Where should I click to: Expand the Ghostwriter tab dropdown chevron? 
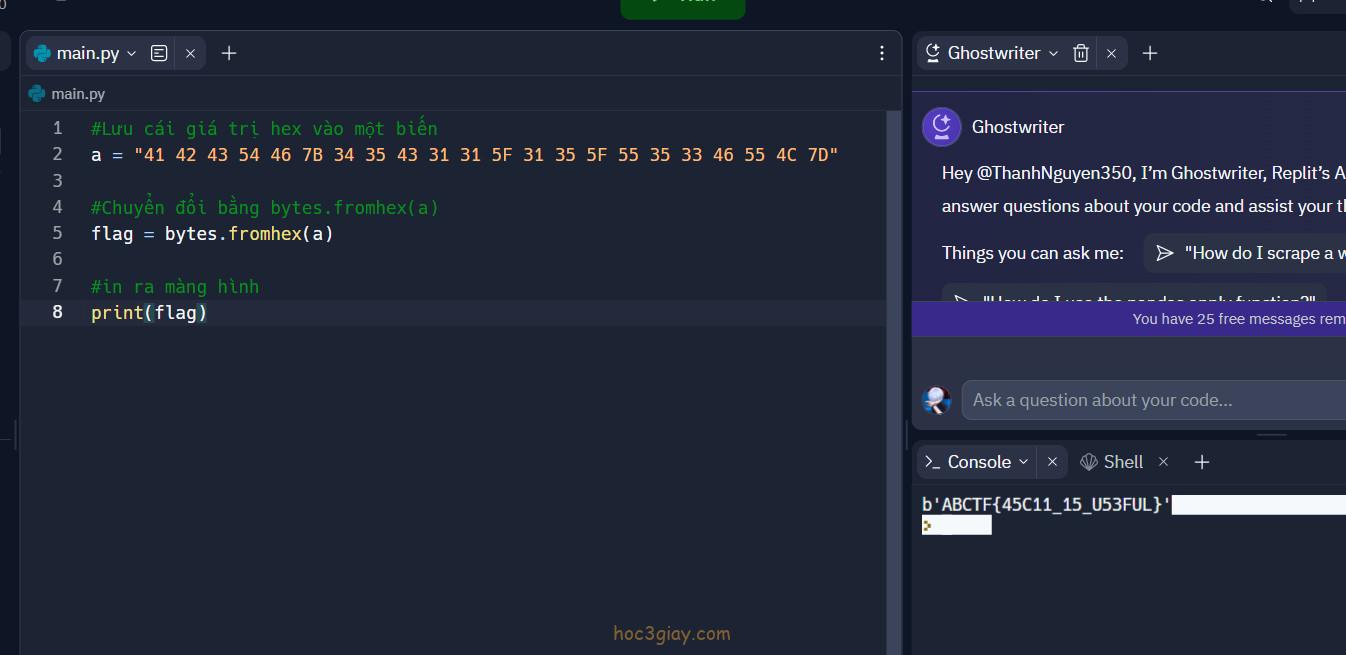(1053, 53)
